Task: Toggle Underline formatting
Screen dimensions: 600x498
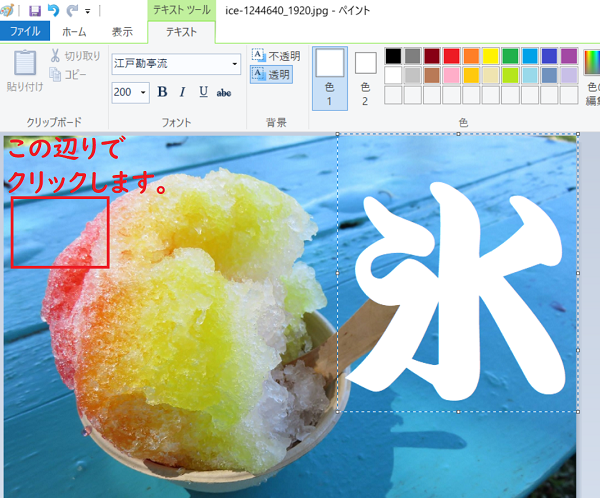Action: pos(203,92)
